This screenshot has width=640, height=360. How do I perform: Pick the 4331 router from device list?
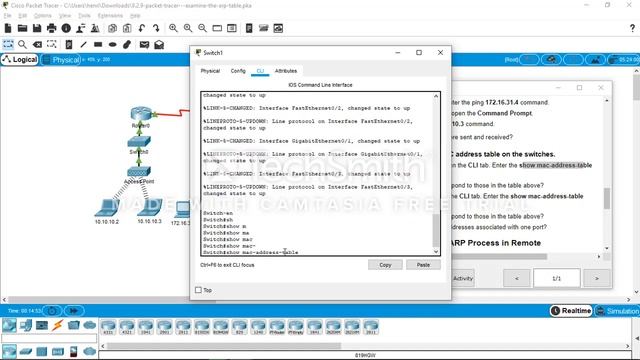108,327
